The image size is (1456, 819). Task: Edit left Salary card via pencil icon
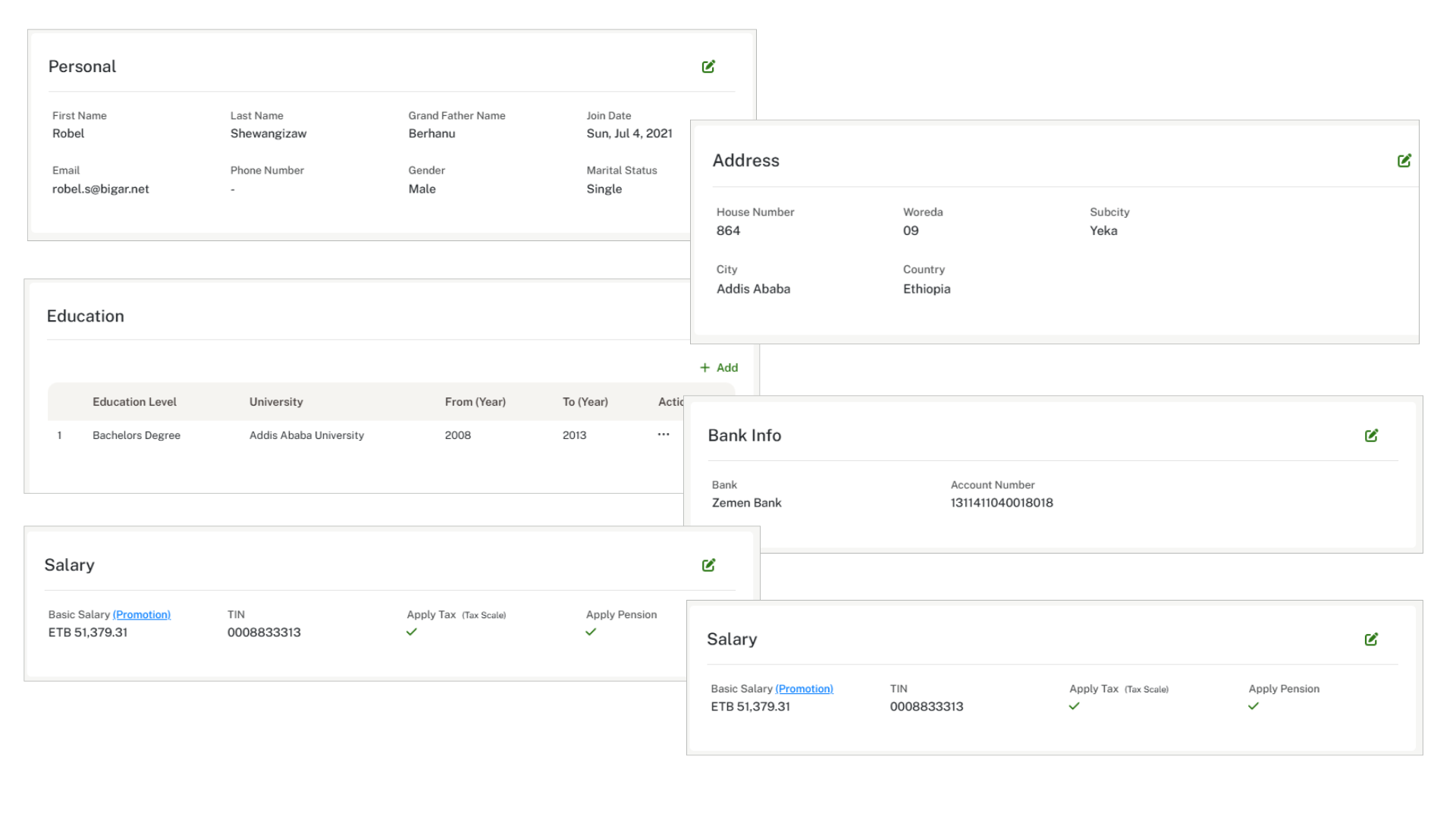tap(708, 565)
